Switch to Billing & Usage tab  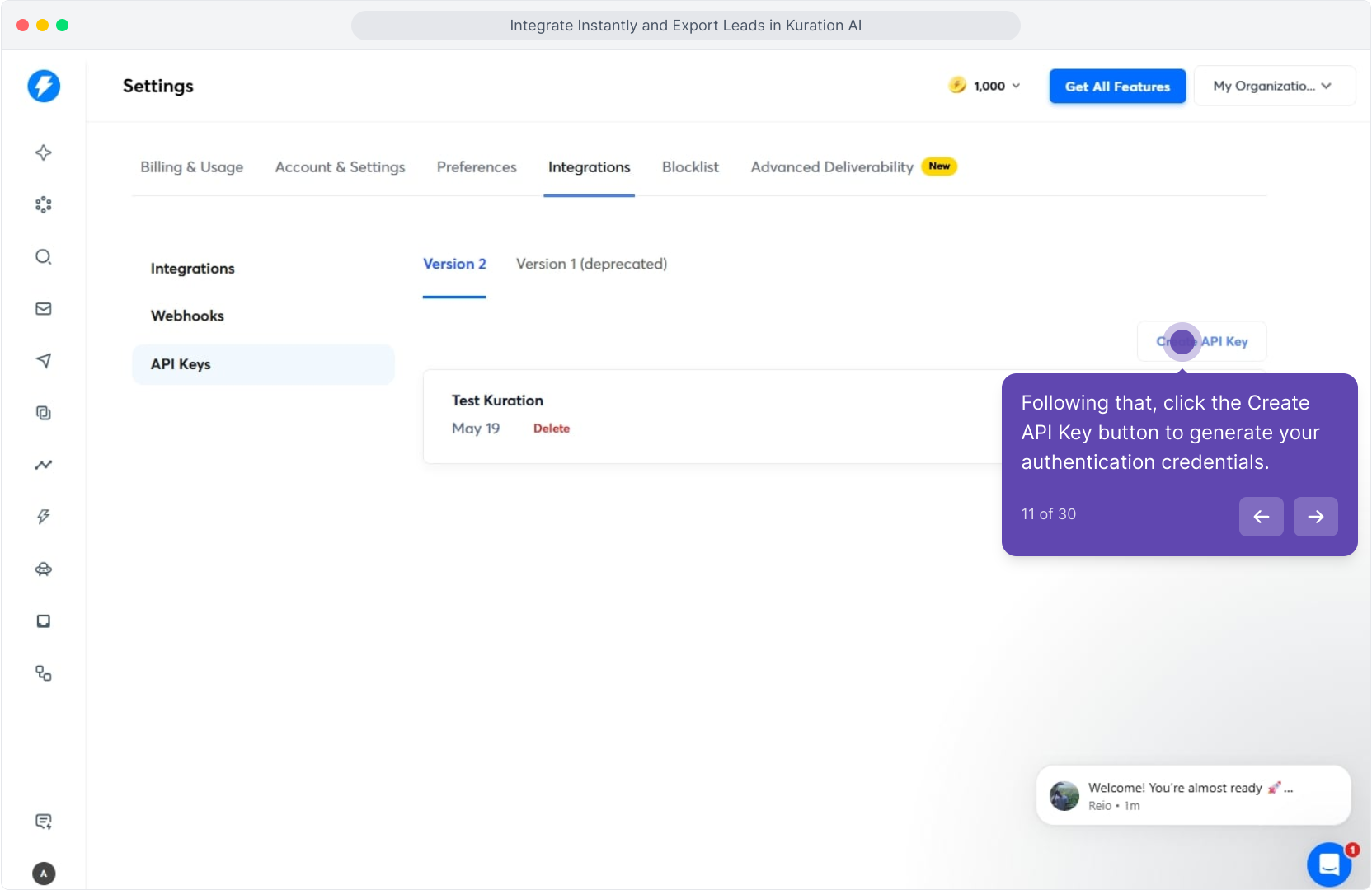191,167
